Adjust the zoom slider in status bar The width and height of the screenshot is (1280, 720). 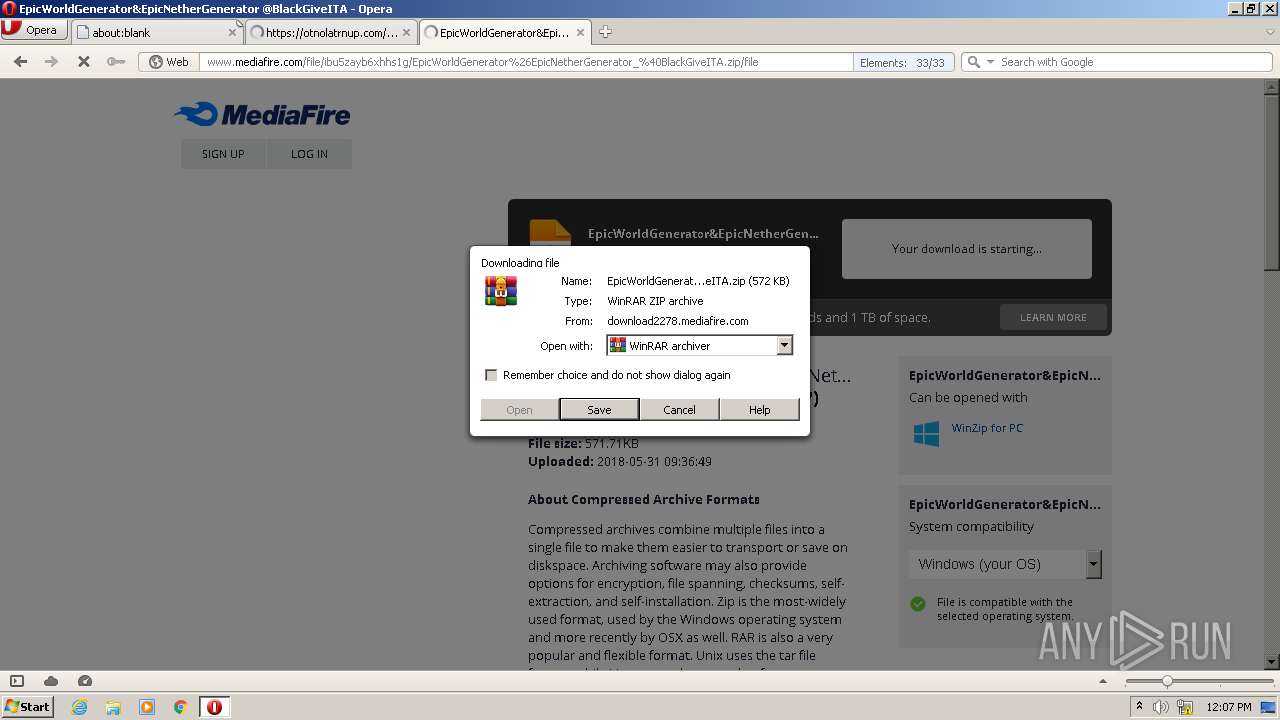click(x=1166, y=681)
